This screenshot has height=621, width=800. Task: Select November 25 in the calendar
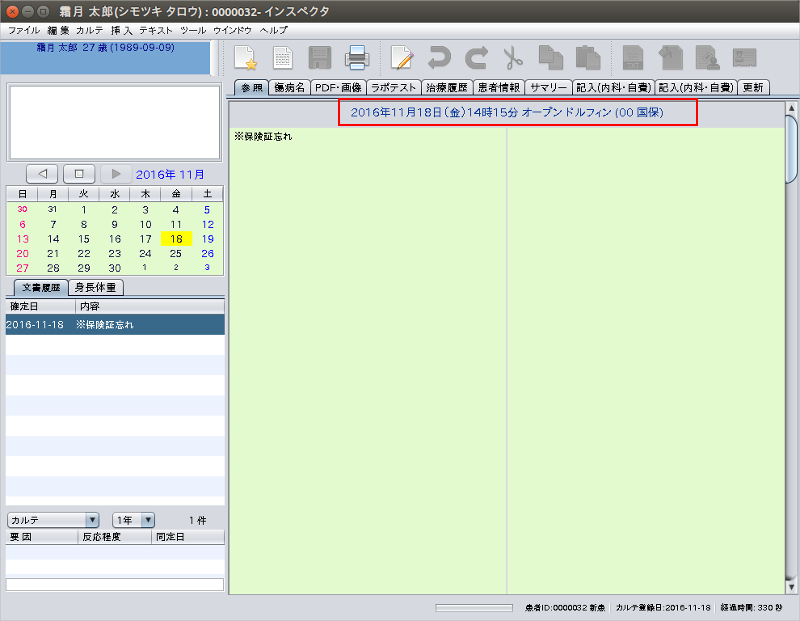(176, 254)
